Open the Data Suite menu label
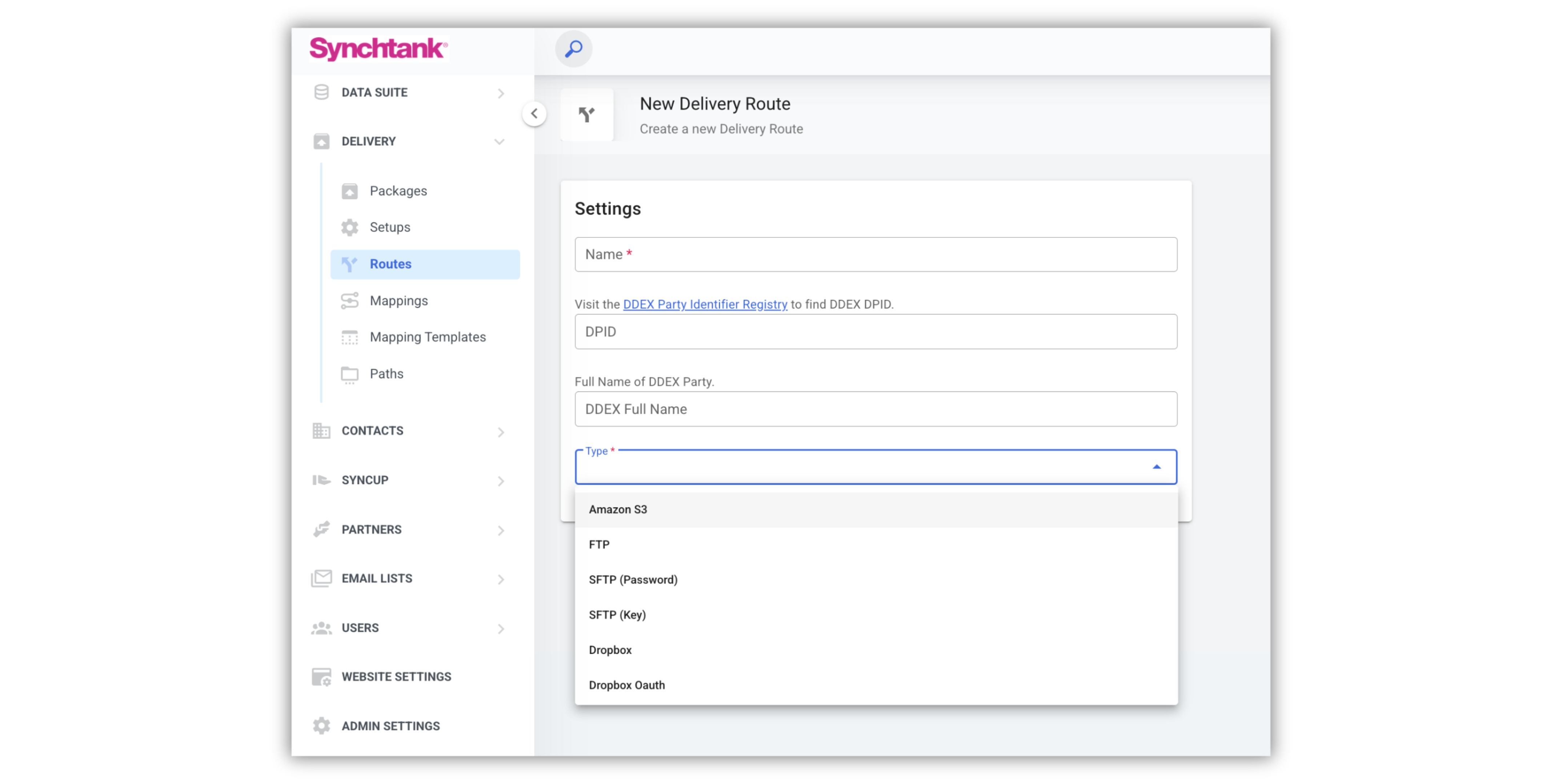 coord(374,92)
